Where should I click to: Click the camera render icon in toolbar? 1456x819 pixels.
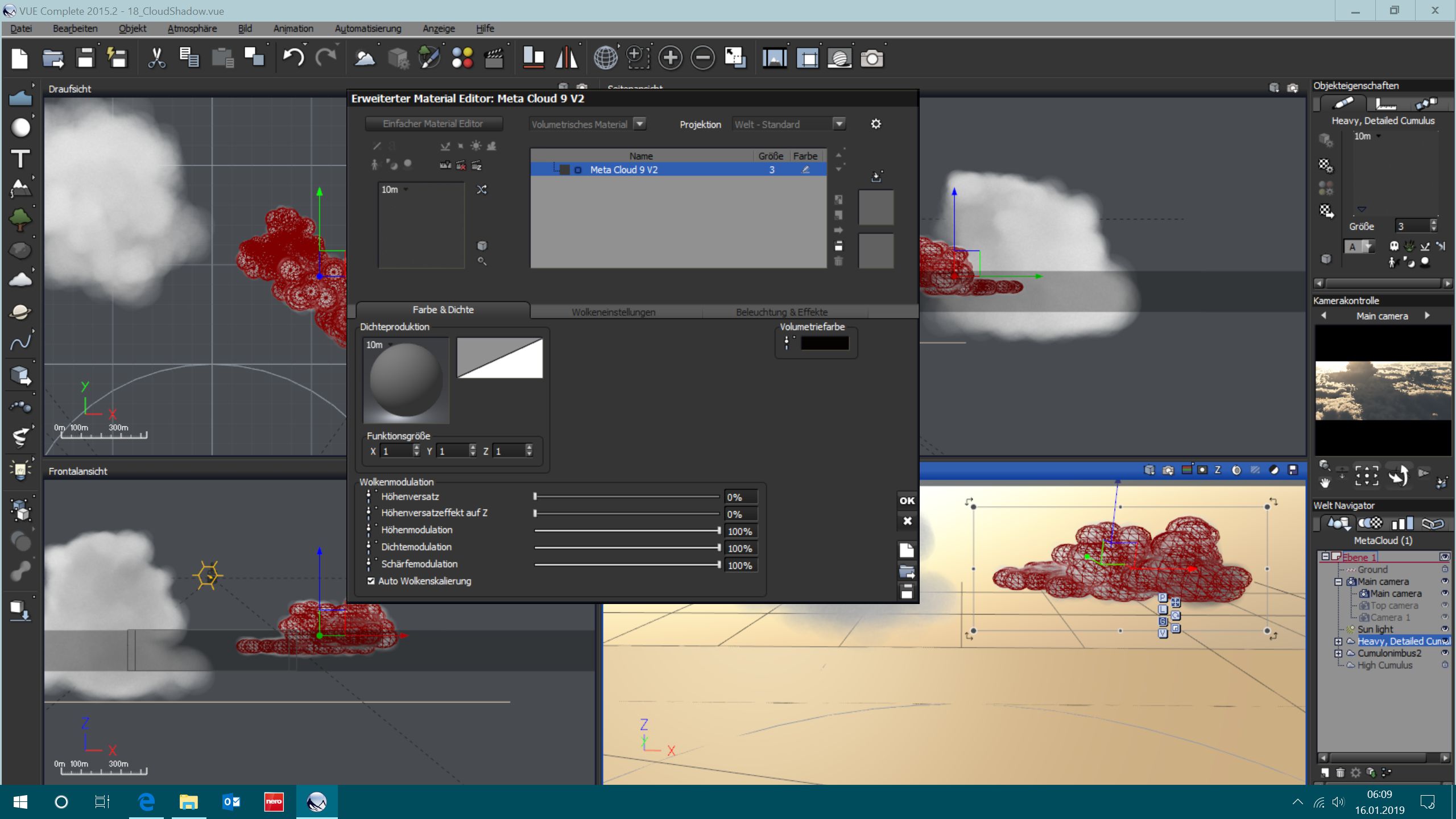point(871,58)
